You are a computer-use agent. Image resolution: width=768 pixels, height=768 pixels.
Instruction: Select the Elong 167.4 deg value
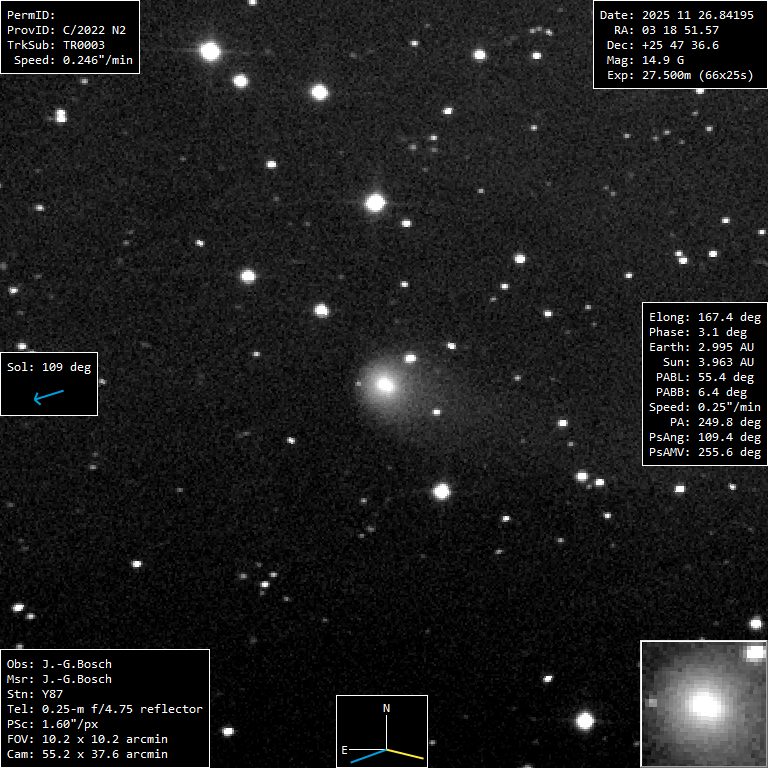[x=704, y=317]
